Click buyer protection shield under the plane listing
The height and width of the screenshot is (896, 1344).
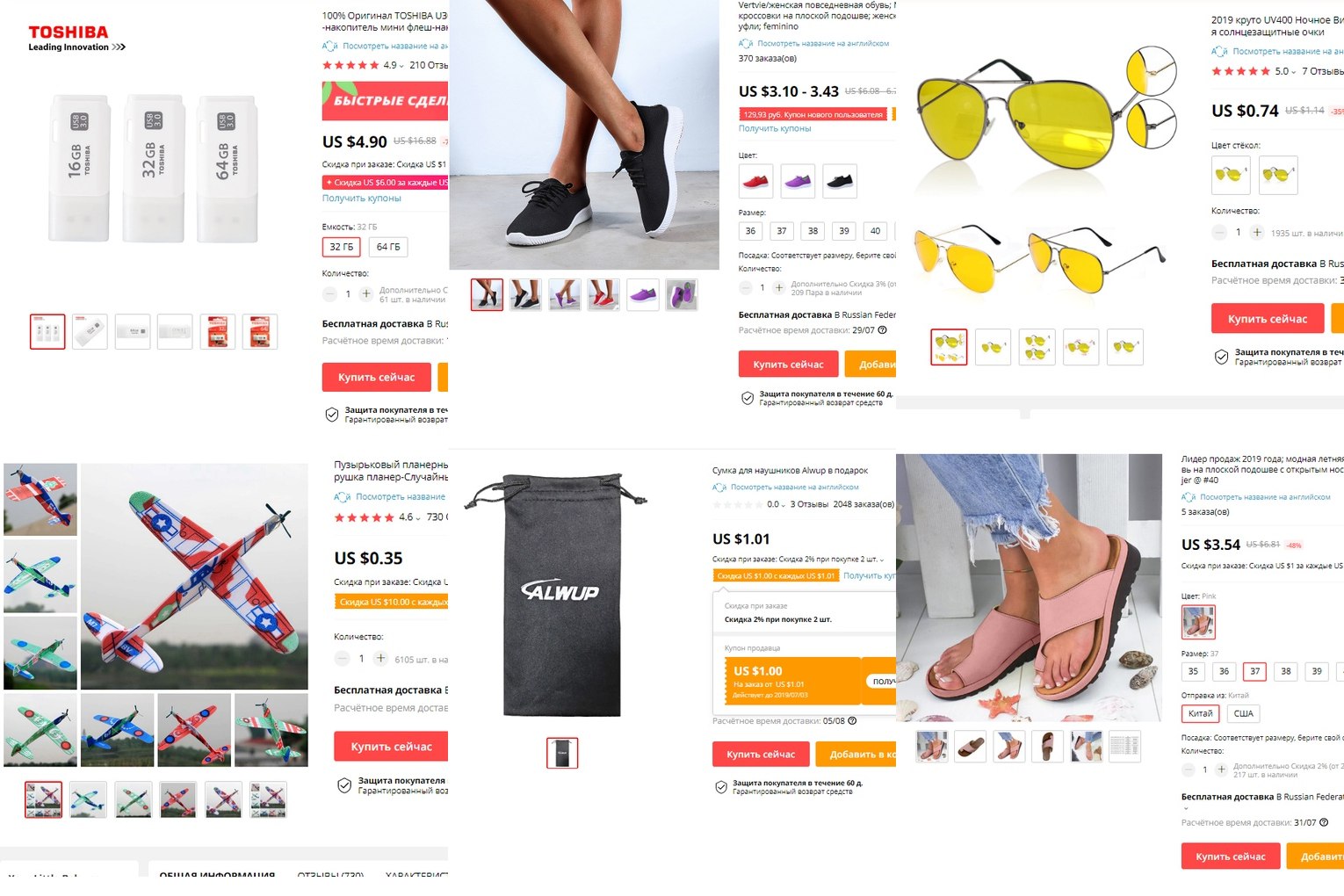point(344,785)
